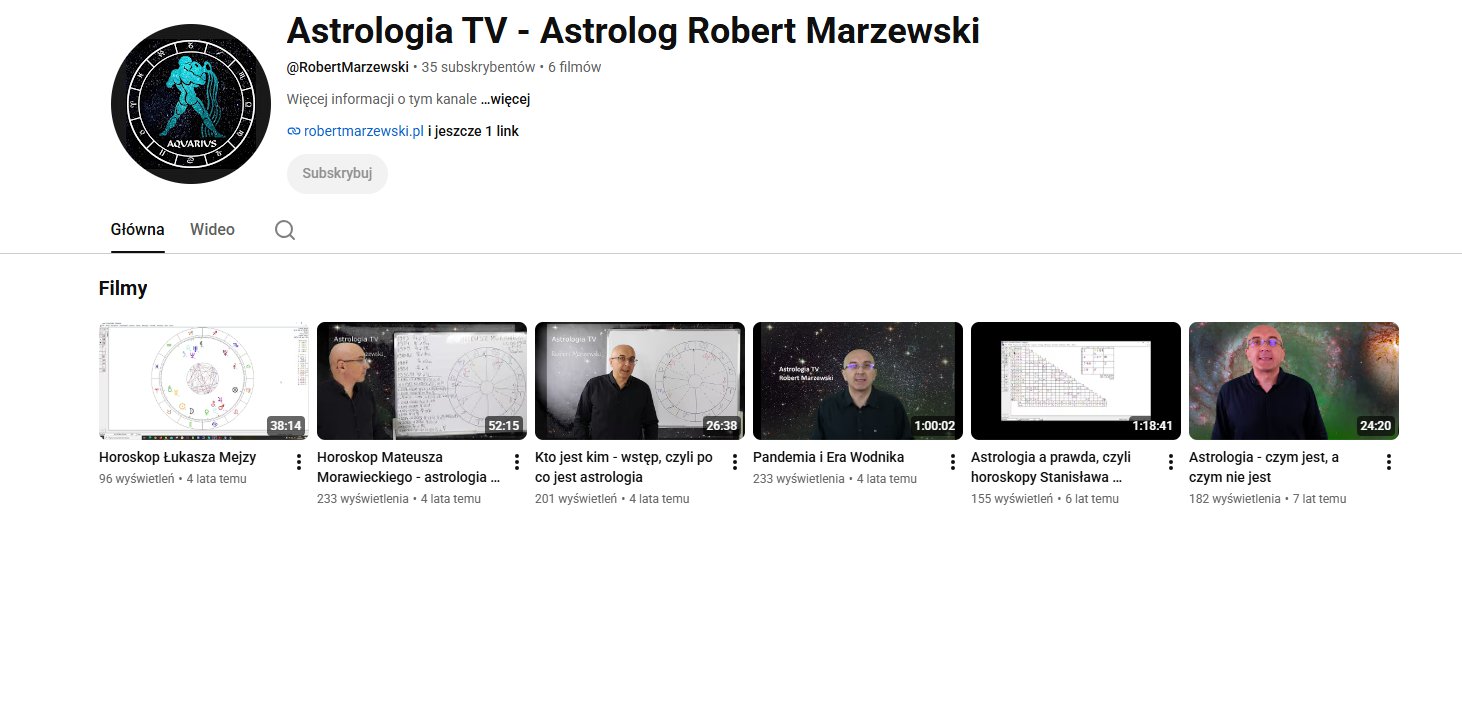Click the @RobertMarzewski handle

click(x=348, y=67)
